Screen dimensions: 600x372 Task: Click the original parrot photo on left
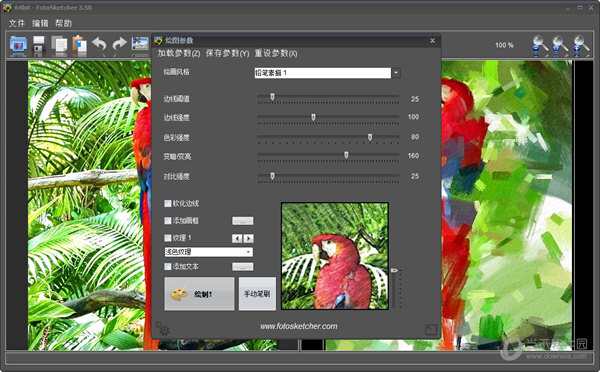point(89,205)
